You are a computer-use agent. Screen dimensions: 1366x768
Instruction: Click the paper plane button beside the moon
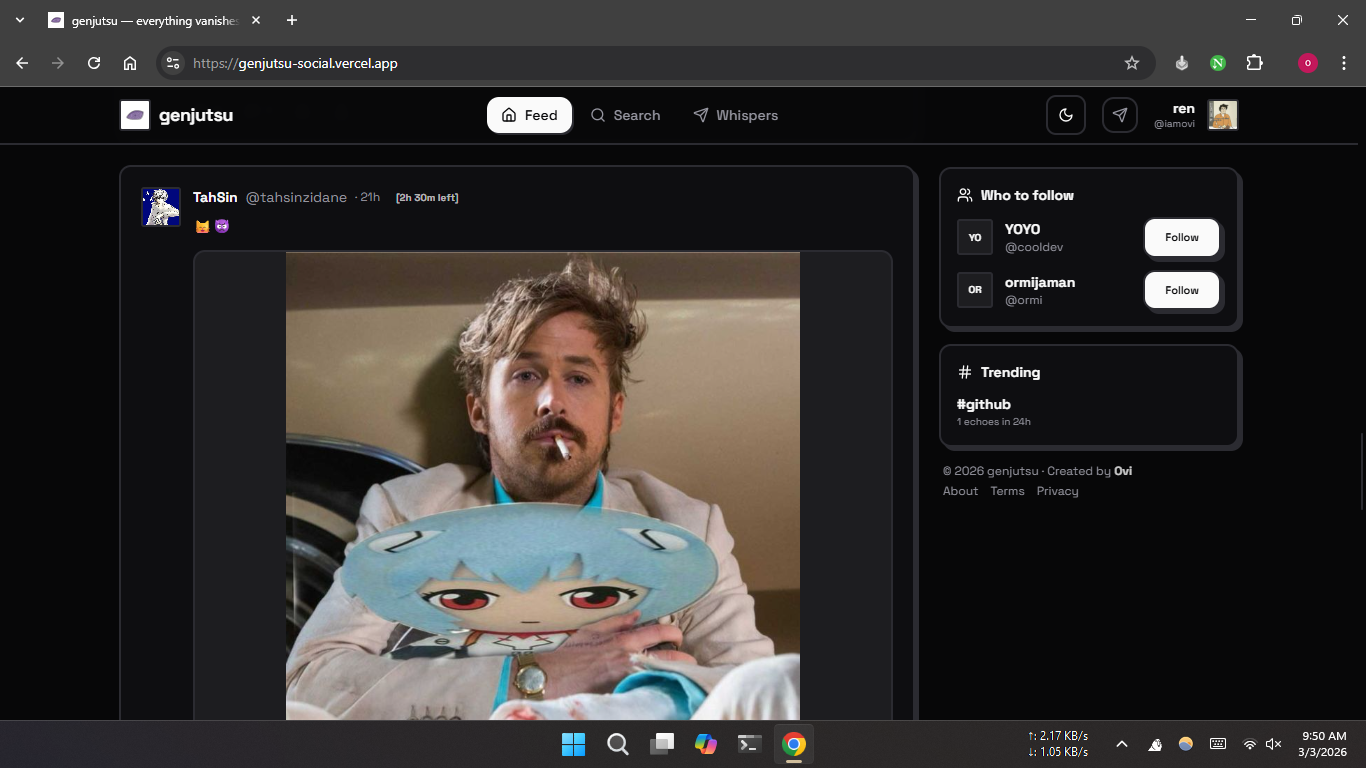click(x=1120, y=115)
